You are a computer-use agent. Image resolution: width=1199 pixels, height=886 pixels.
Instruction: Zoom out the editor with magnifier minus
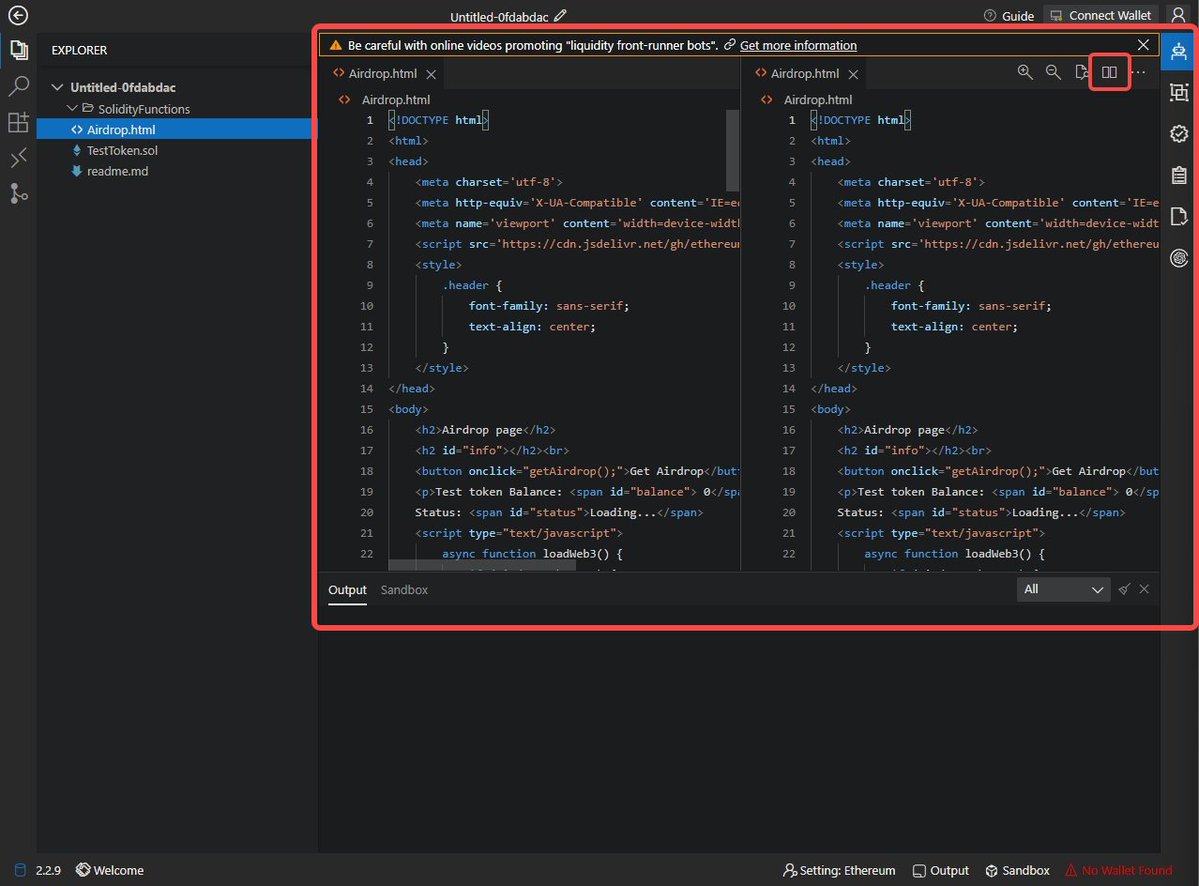[1053, 72]
